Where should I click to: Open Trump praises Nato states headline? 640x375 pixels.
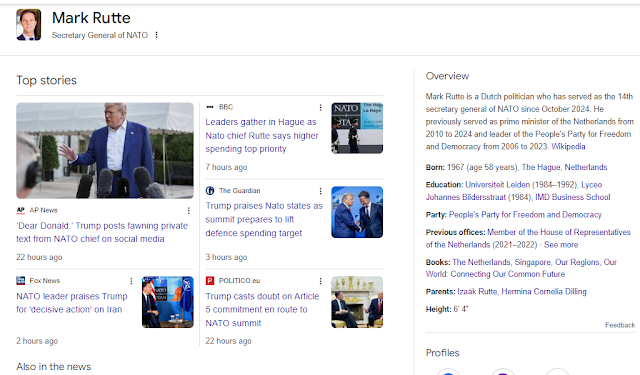(264, 220)
